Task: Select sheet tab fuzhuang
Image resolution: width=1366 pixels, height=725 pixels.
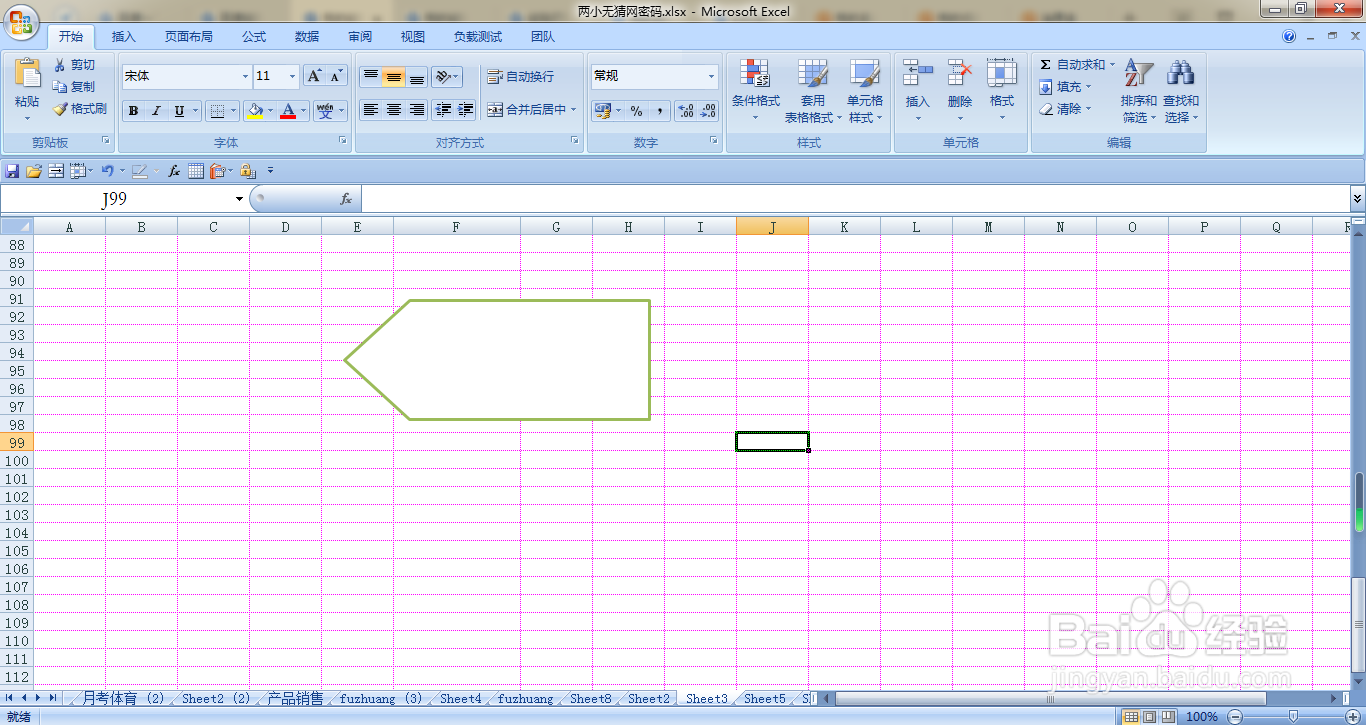Action: click(x=525, y=698)
